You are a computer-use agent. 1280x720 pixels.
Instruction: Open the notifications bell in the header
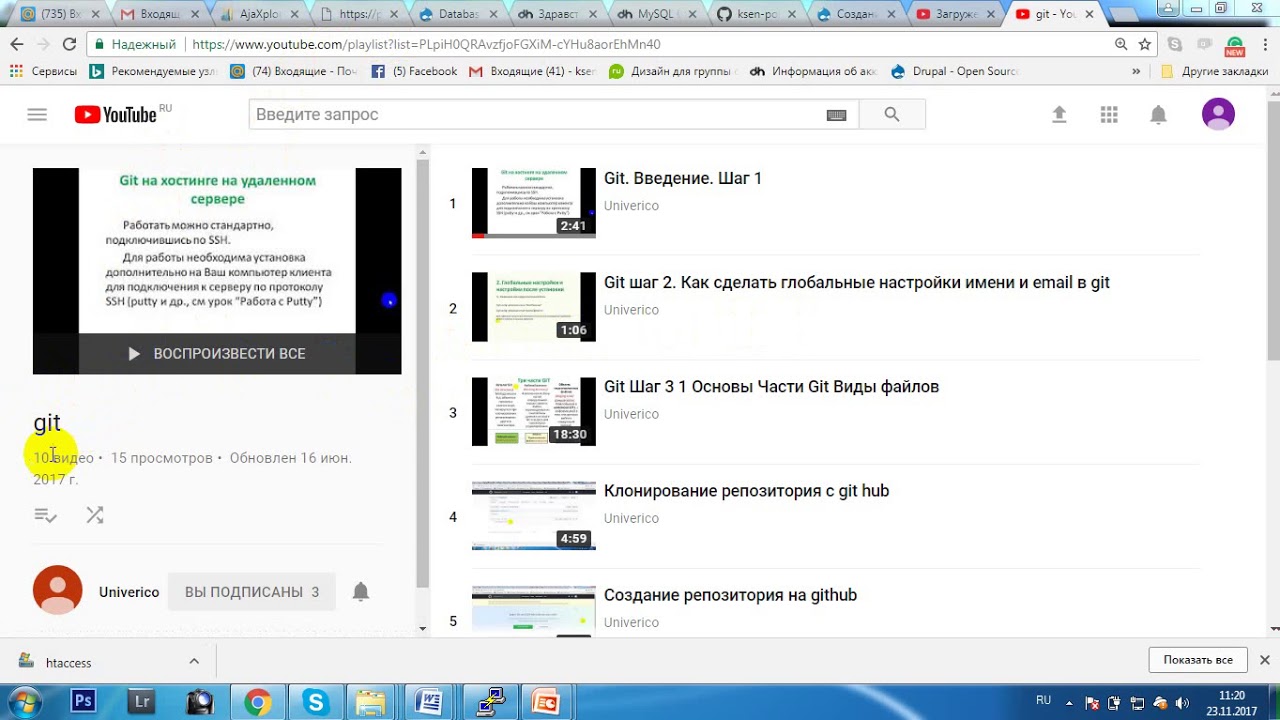coord(1158,114)
